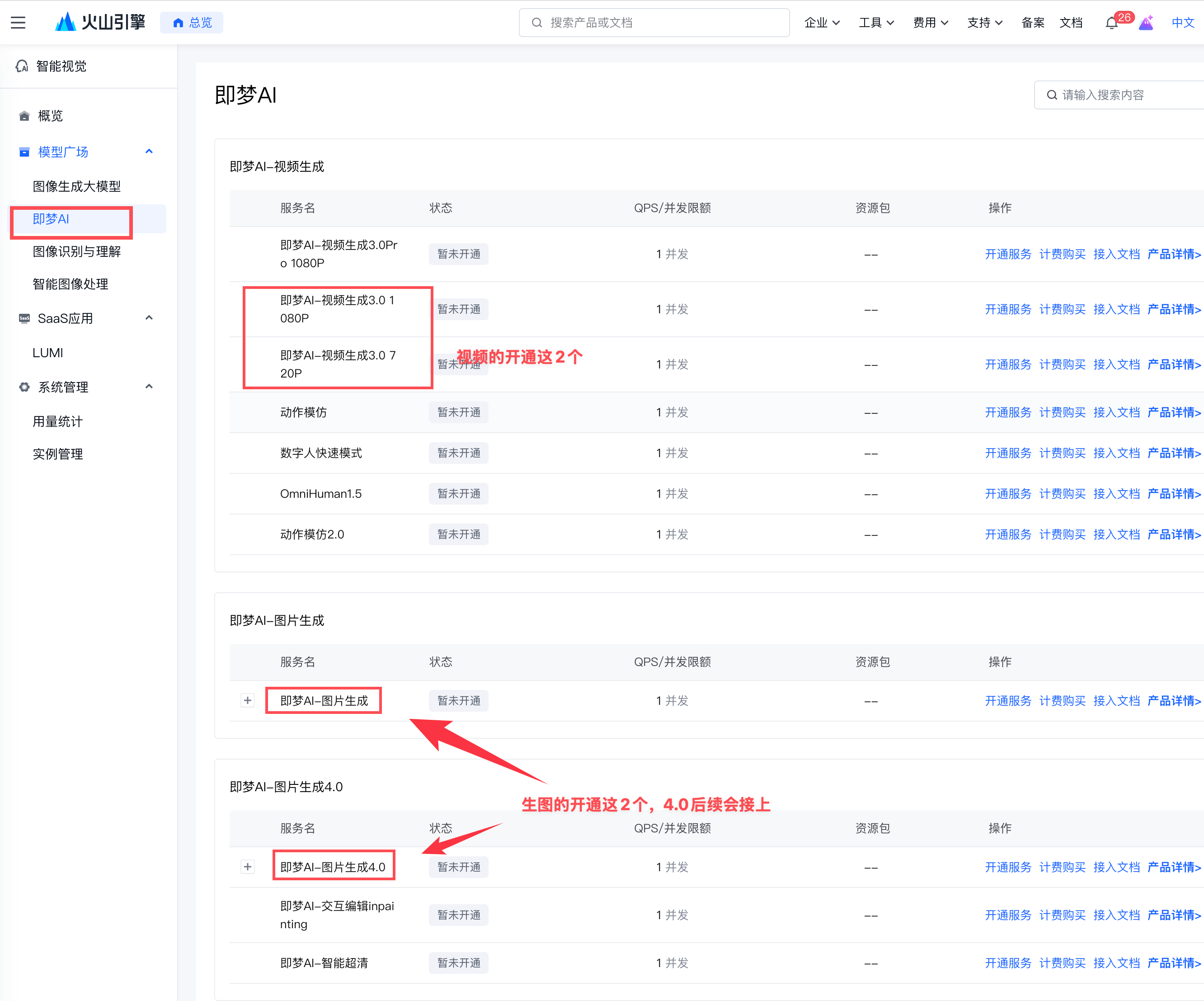Click 开通服务 for 即梦AI-交互编辑inpainting row
1204x1001 pixels.
coord(1008,916)
